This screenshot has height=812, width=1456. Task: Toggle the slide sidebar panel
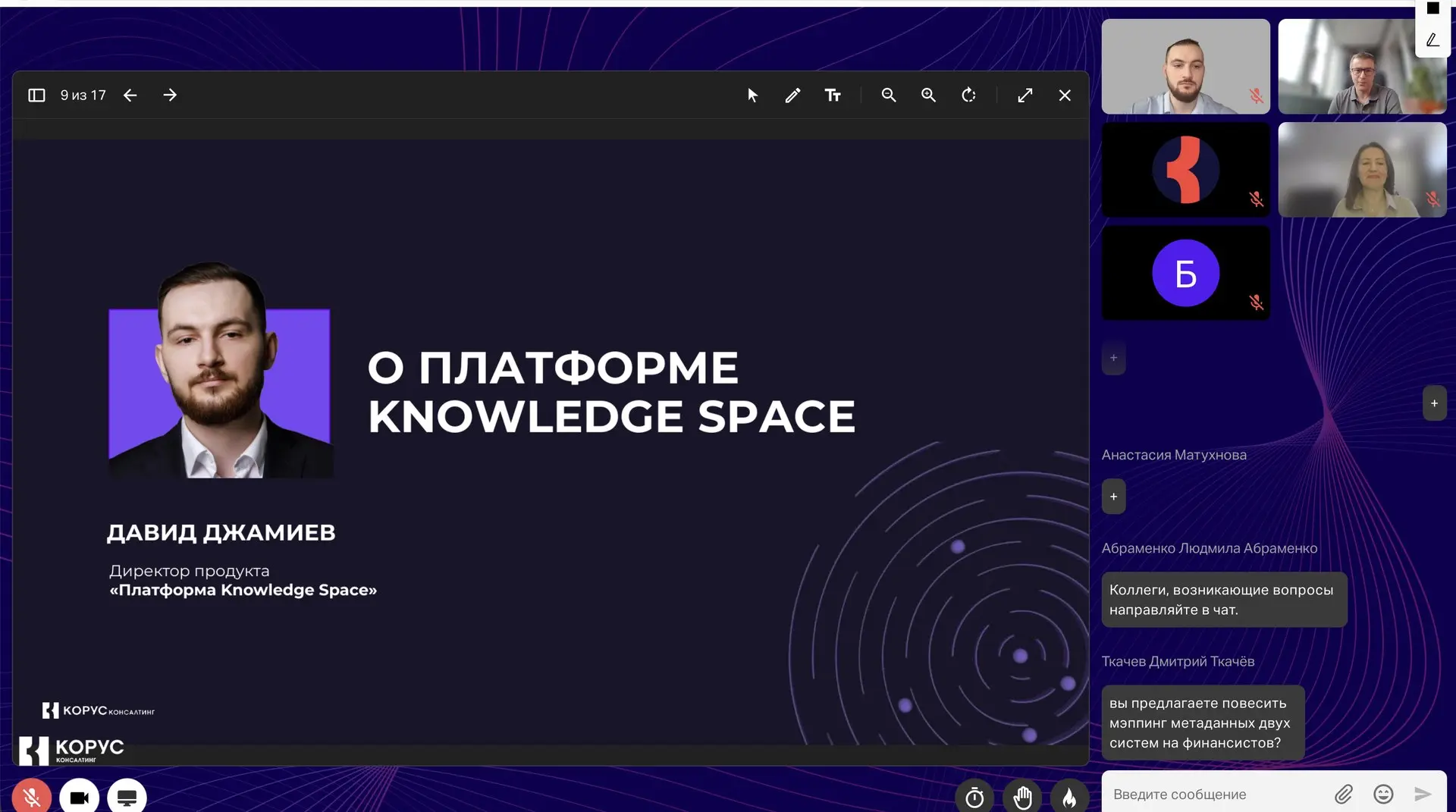tap(36, 95)
